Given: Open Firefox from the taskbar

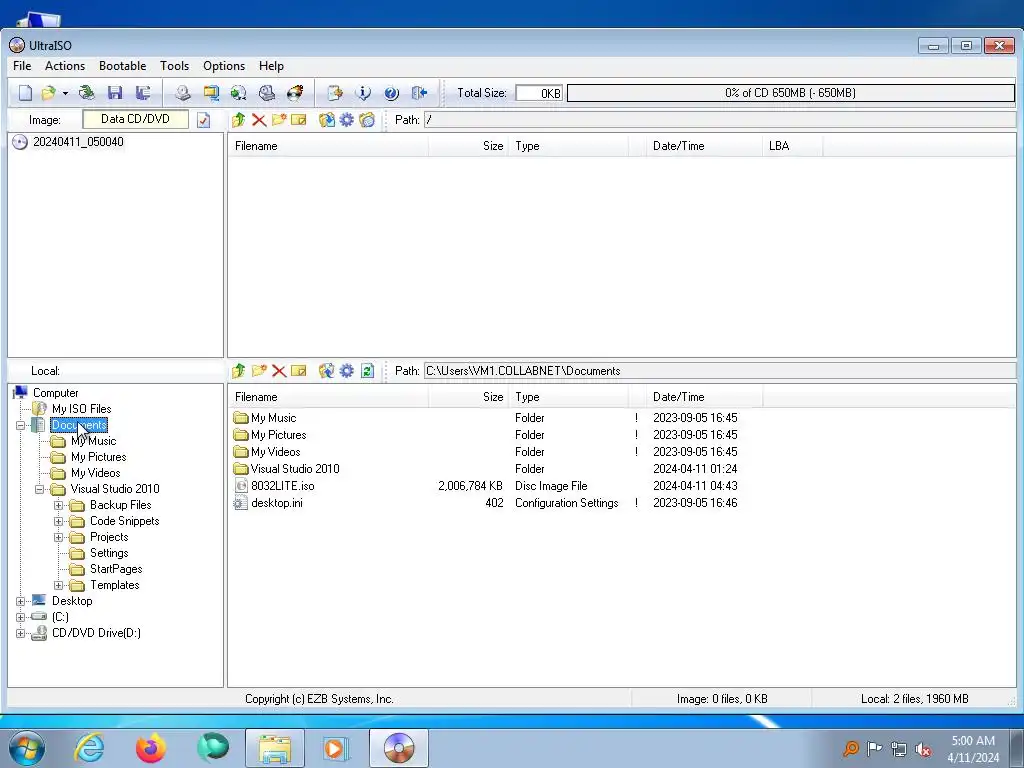Looking at the screenshot, I should 151,748.
